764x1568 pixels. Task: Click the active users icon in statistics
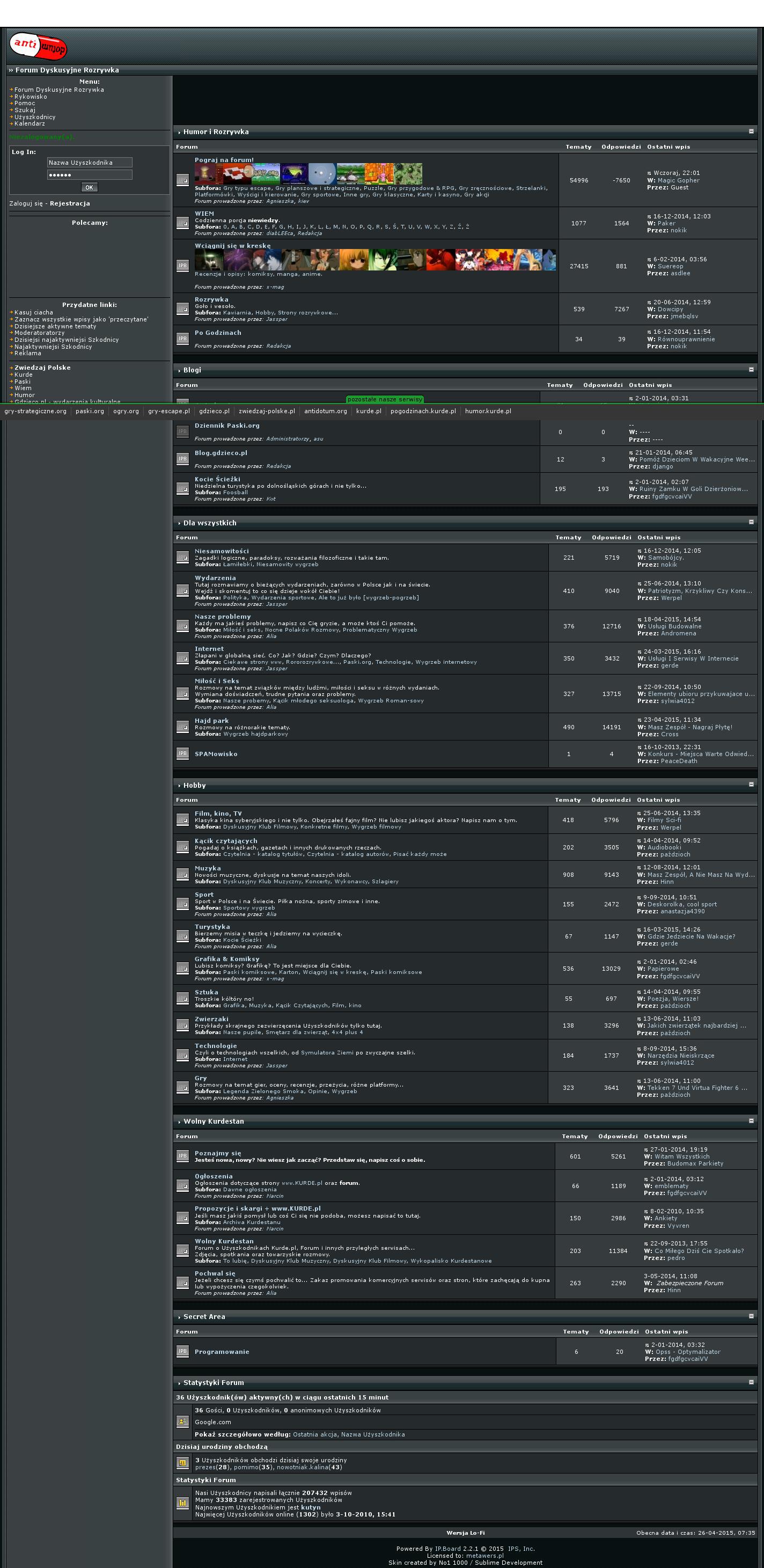tap(182, 1422)
